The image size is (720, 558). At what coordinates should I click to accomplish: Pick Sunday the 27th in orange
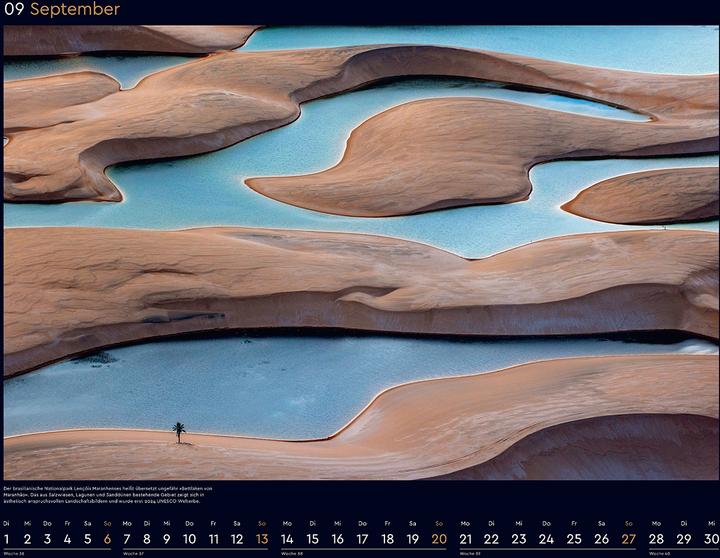[x=628, y=539]
